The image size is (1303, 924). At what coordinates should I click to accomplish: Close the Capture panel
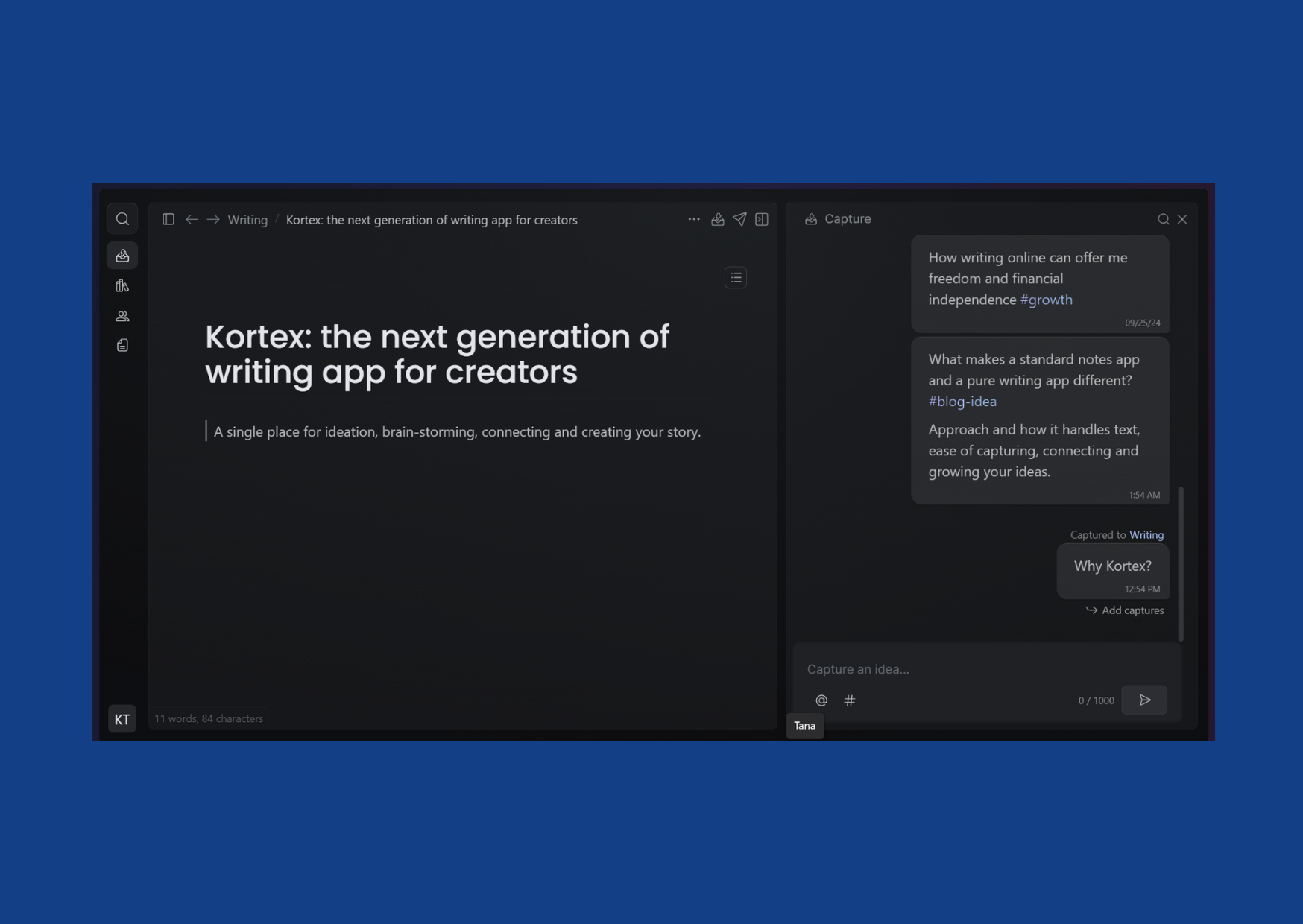click(1182, 219)
